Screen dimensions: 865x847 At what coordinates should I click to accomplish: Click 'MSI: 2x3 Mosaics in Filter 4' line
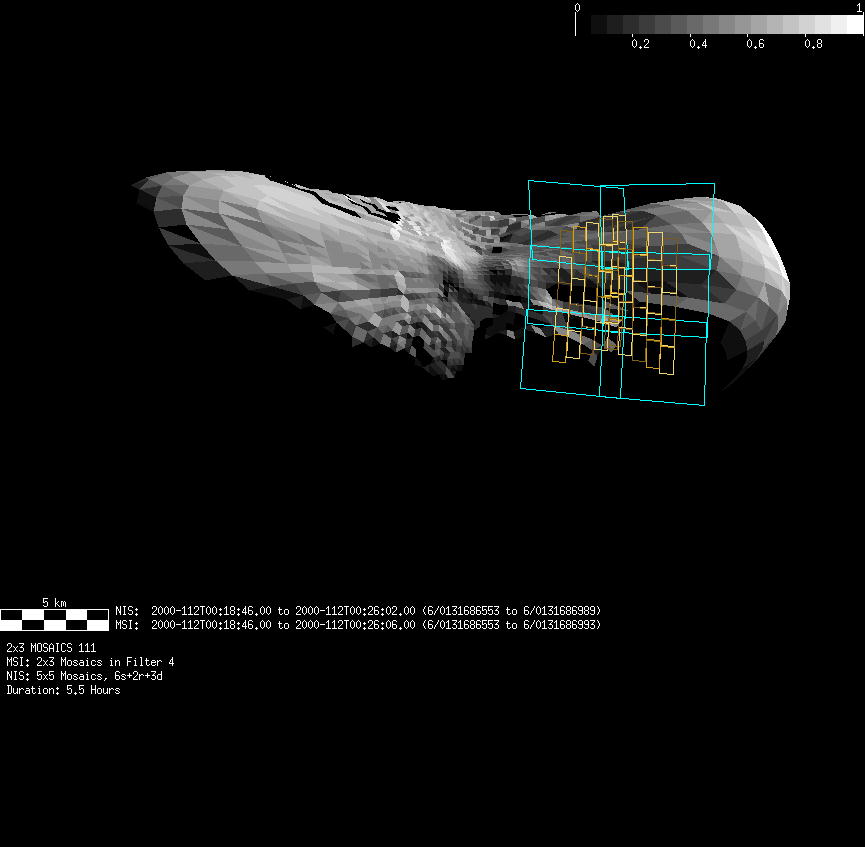click(90, 662)
